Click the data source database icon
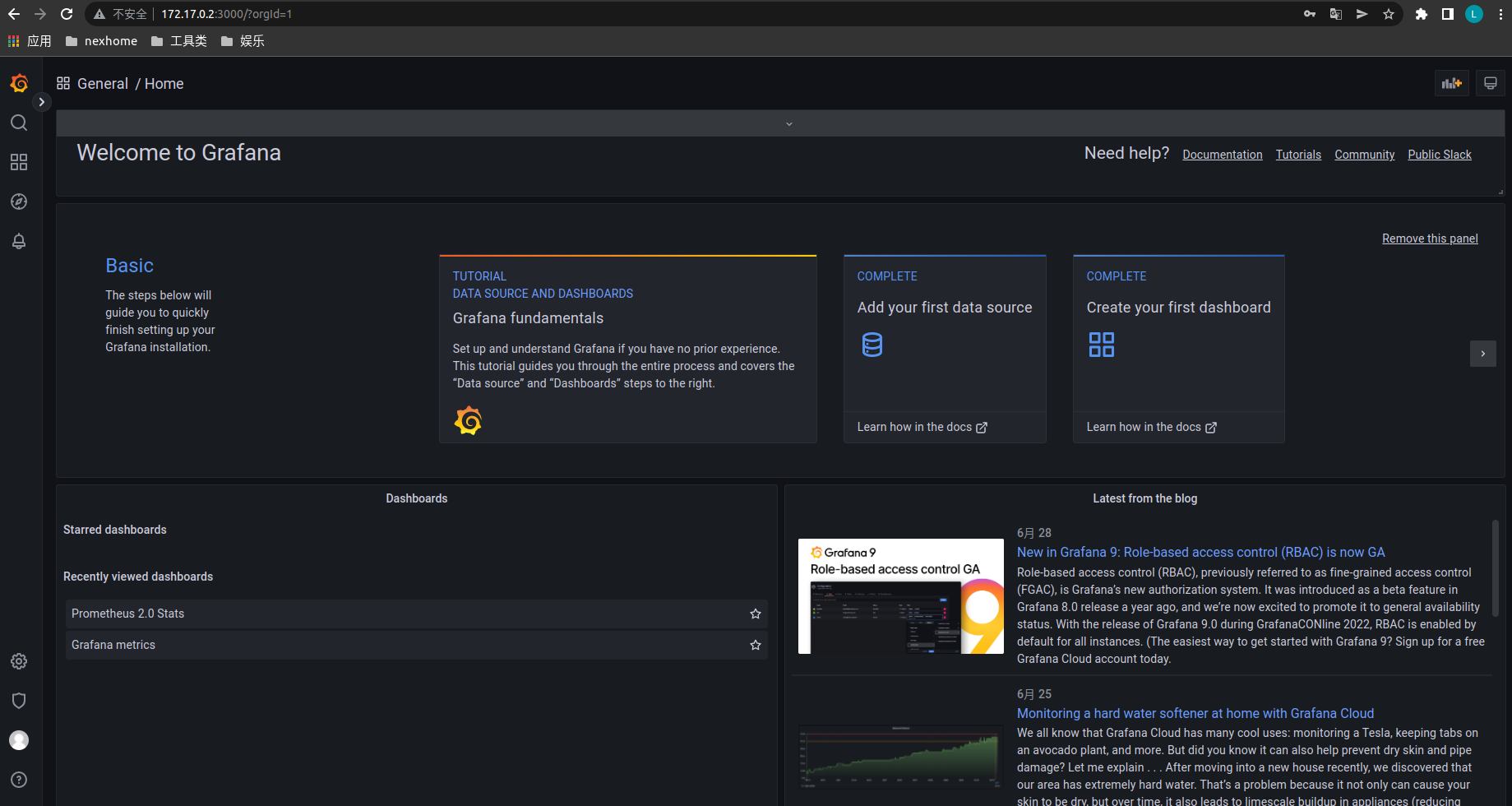 [x=872, y=345]
